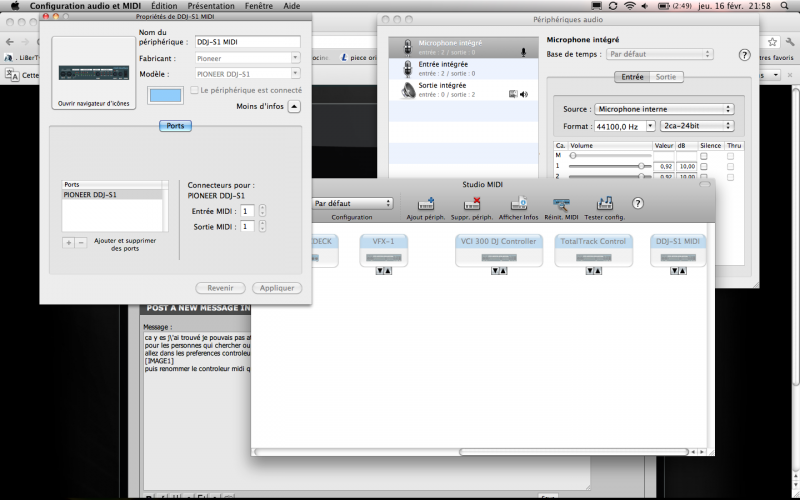Click browser back arrow behind properties window
Viewport: 800px width, 500px height.
click(10, 42)
